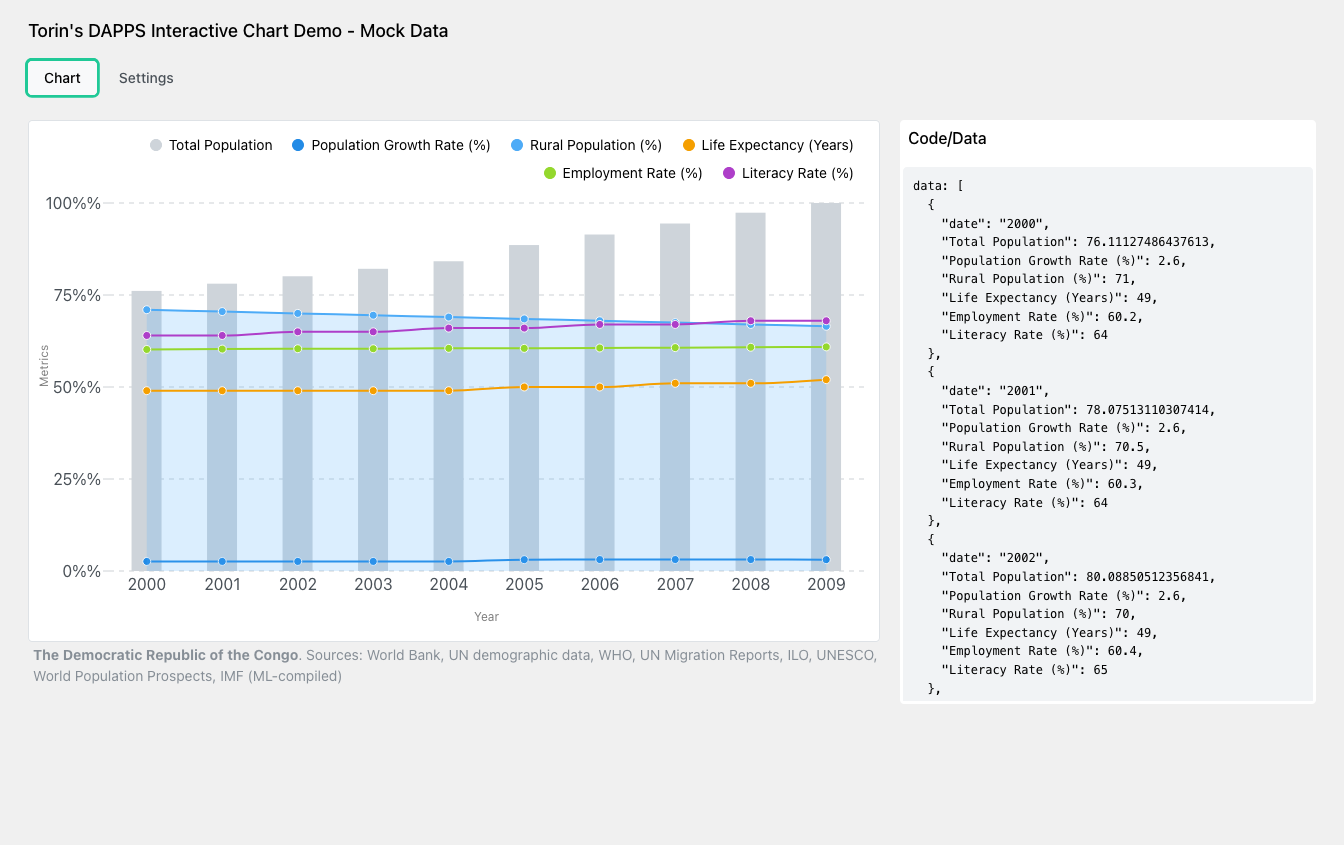This screenshot has height=845, width=1344.
Task: Toggle Literacy Rate (%) legend label
Action: coord(797,173)
